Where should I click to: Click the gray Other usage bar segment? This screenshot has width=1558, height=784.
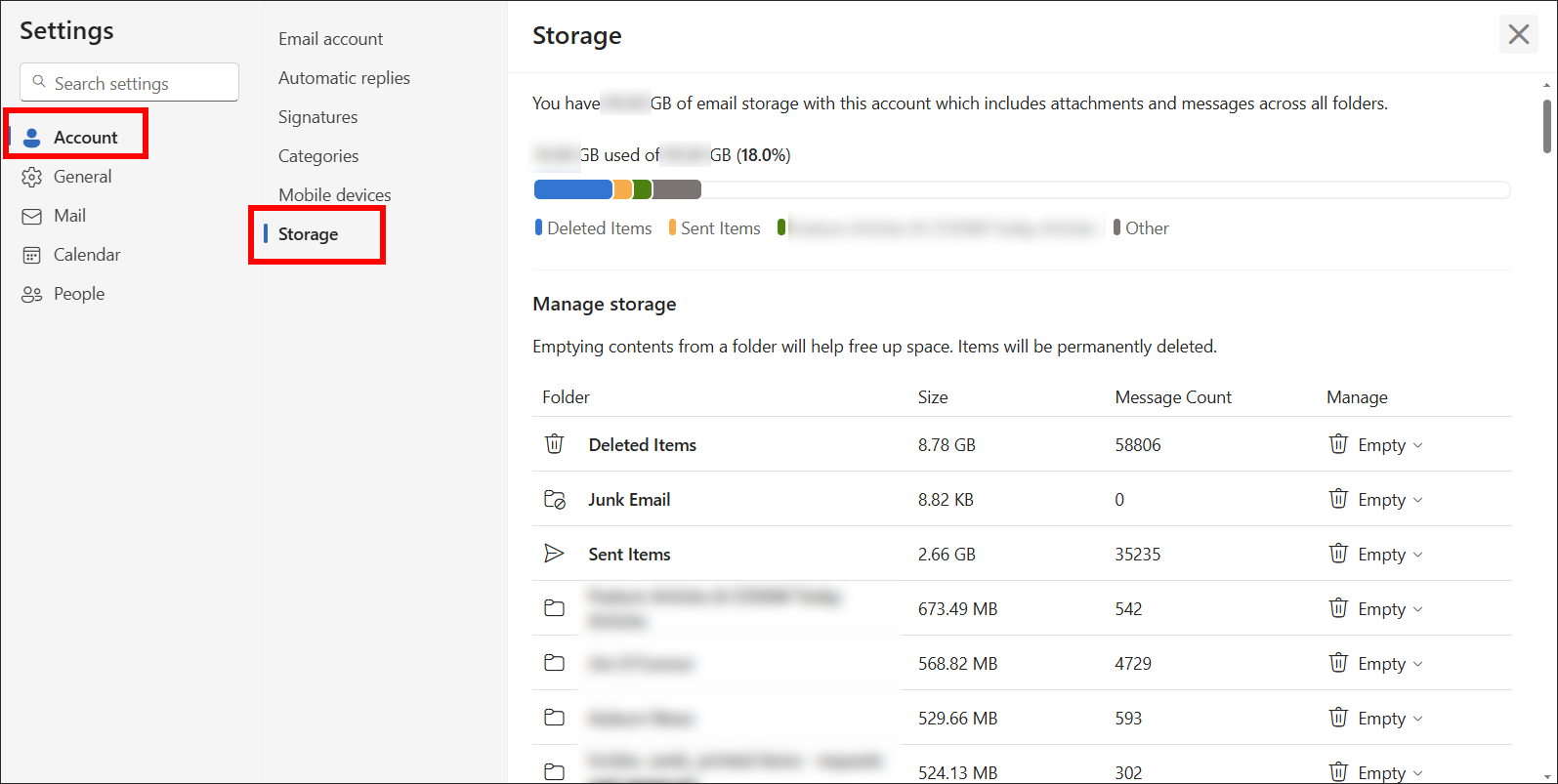(677, 189)
